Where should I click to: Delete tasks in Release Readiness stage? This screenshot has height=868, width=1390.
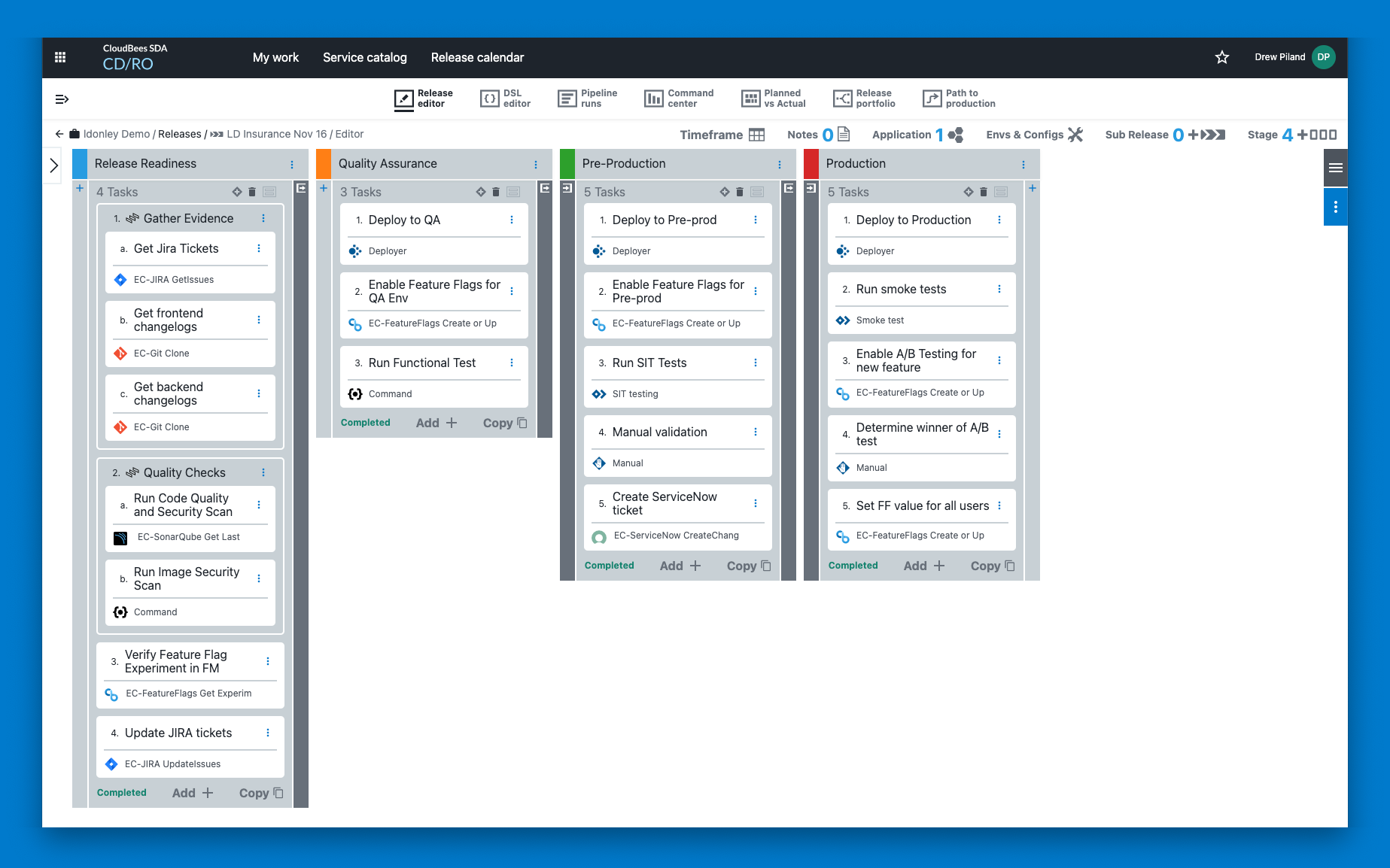(x=252, y=192)
